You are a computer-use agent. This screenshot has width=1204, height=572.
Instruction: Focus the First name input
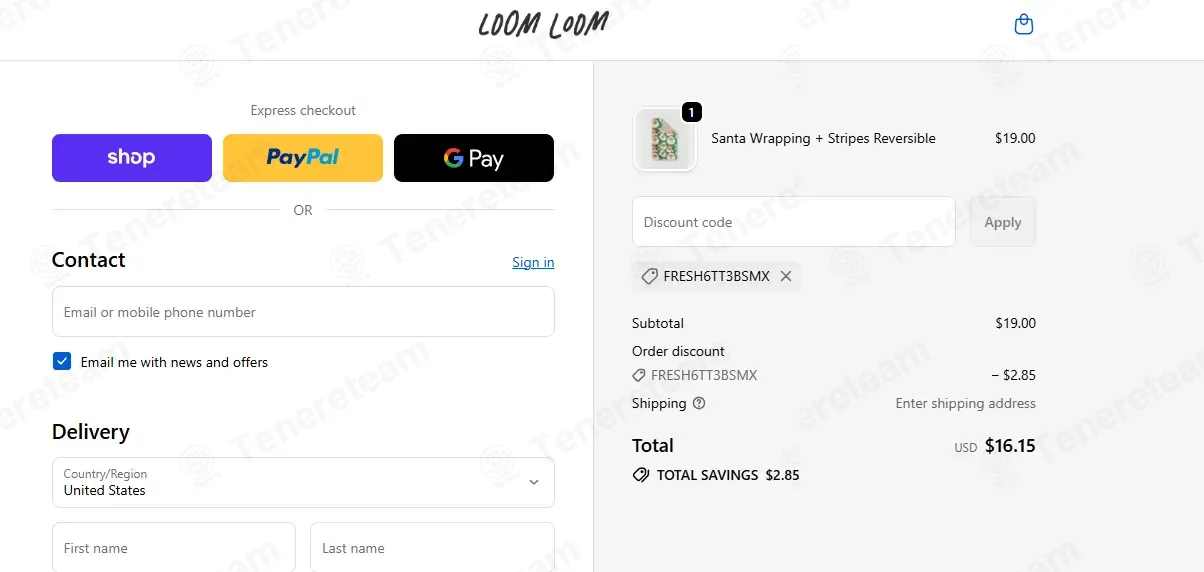pyautogui.click(x=174, y=548)
